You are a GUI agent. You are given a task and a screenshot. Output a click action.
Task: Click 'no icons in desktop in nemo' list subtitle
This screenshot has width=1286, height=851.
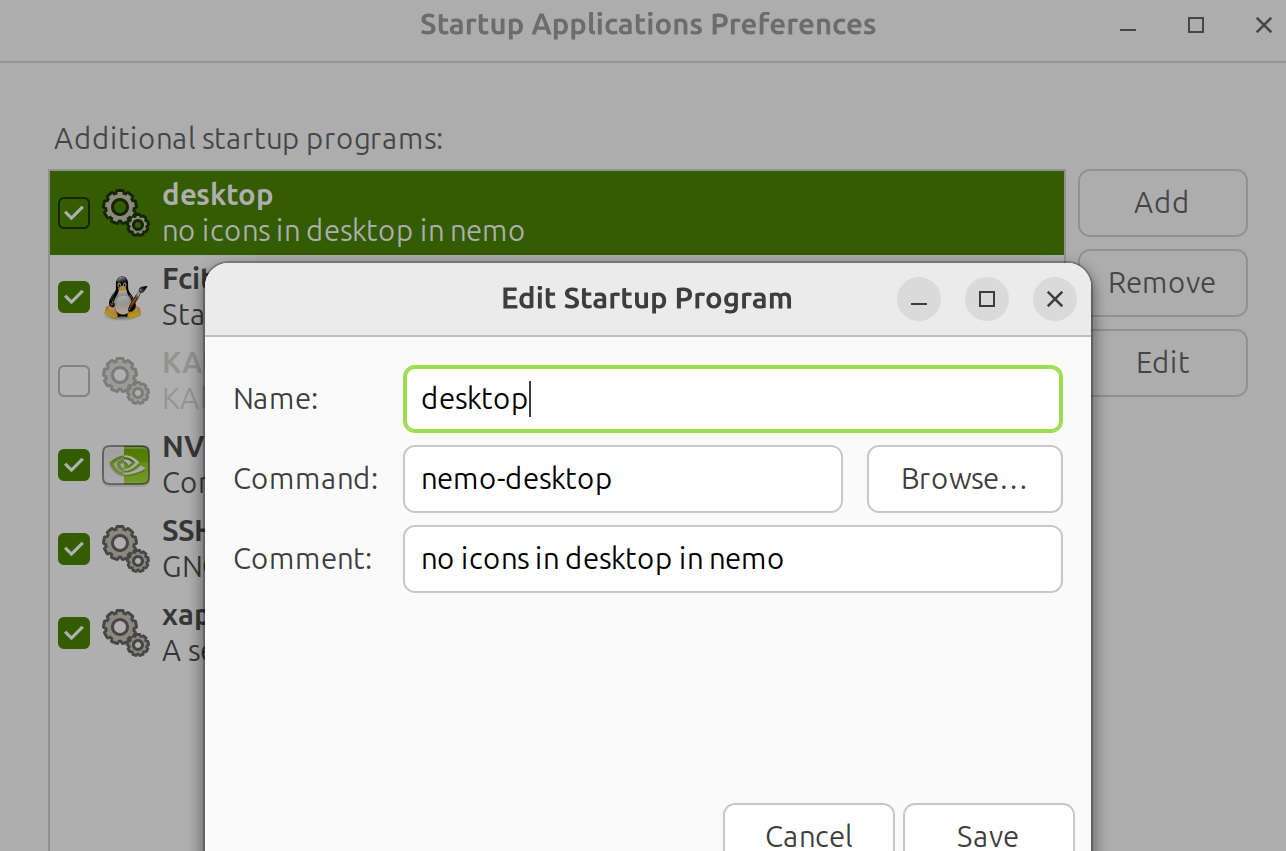(x=343, y=231)
